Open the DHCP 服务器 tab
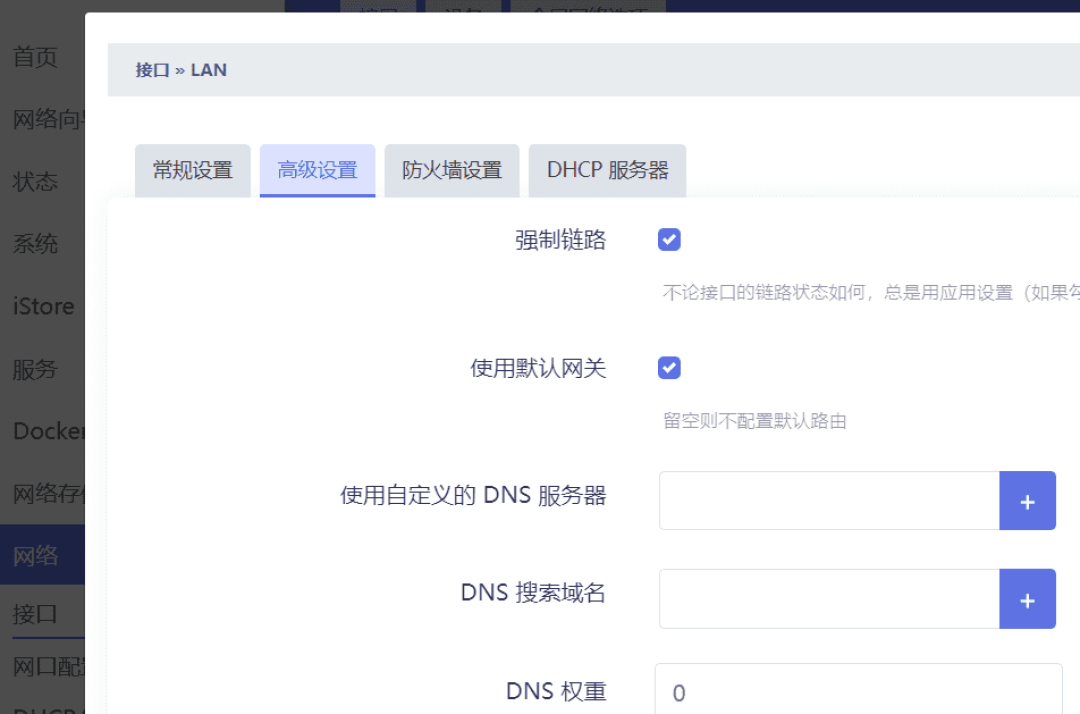1080x714 pixels. [x=608, y=170]
